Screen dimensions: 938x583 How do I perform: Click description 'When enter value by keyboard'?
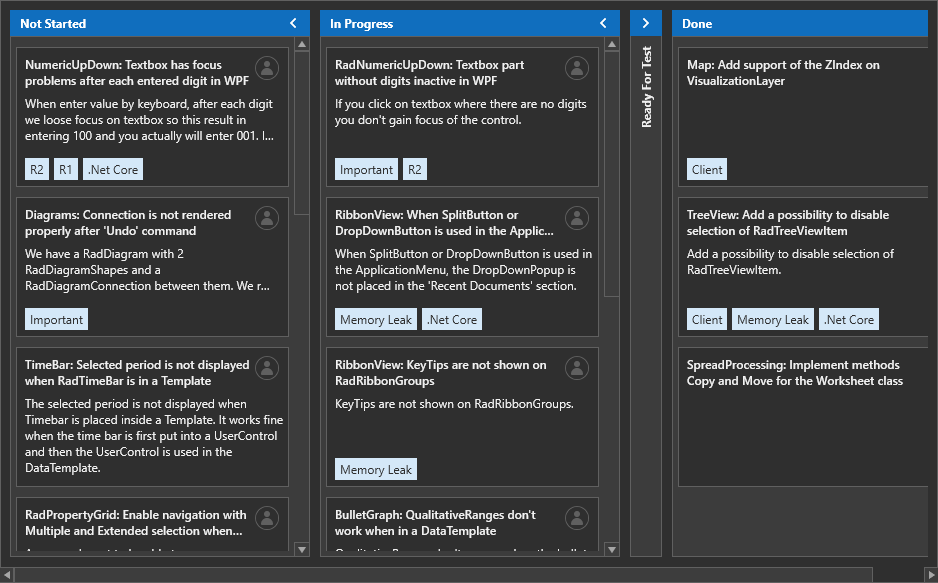point(150,120)
